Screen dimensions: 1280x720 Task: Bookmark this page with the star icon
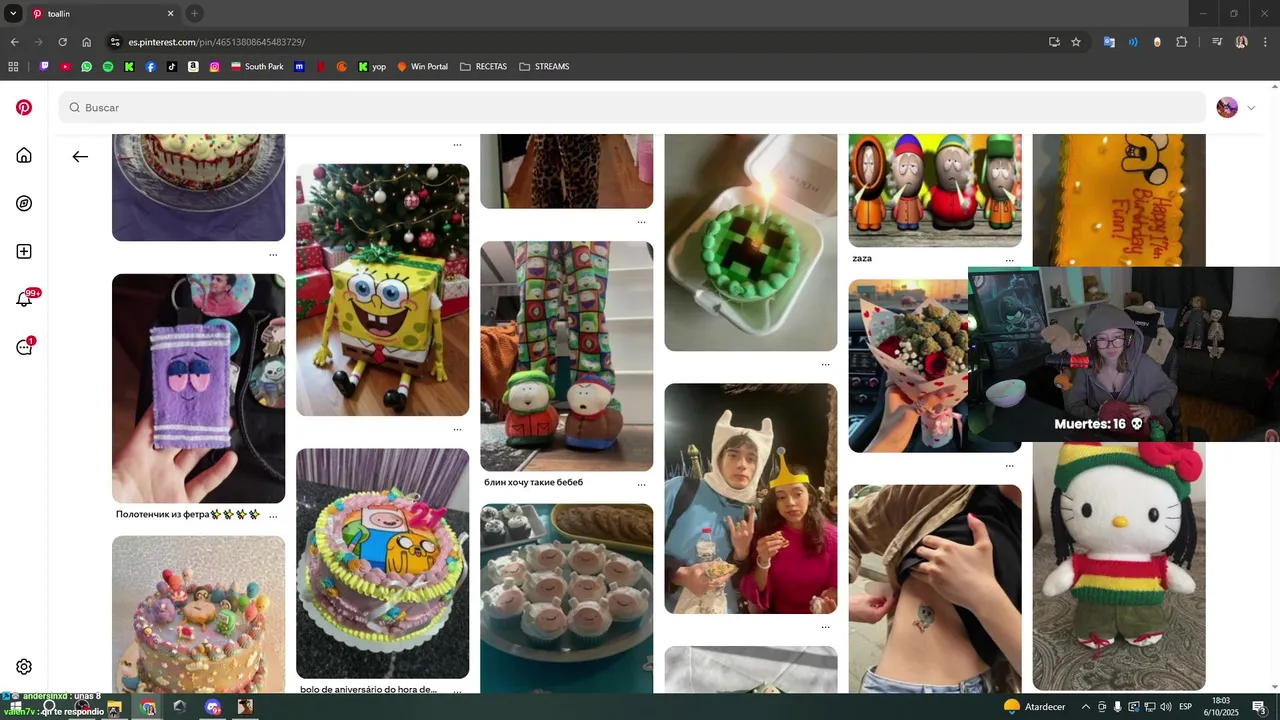[1076, 42]
